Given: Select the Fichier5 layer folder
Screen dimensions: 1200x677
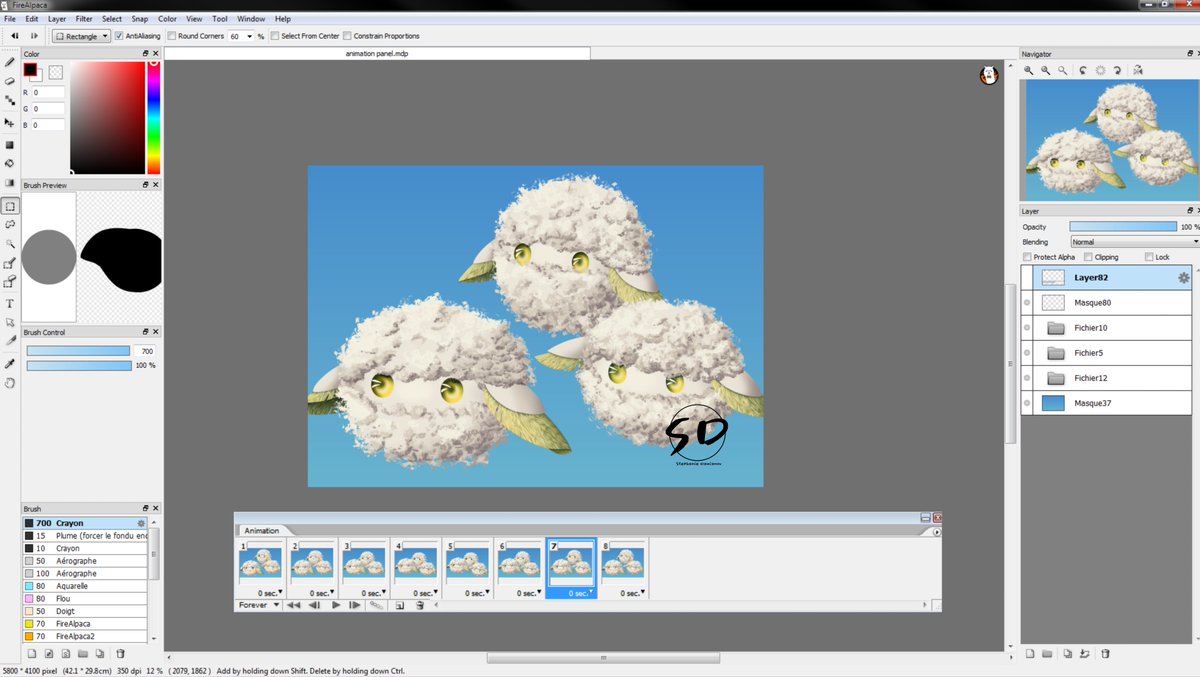Looking at the screenshot, I should coord(1107,353).
